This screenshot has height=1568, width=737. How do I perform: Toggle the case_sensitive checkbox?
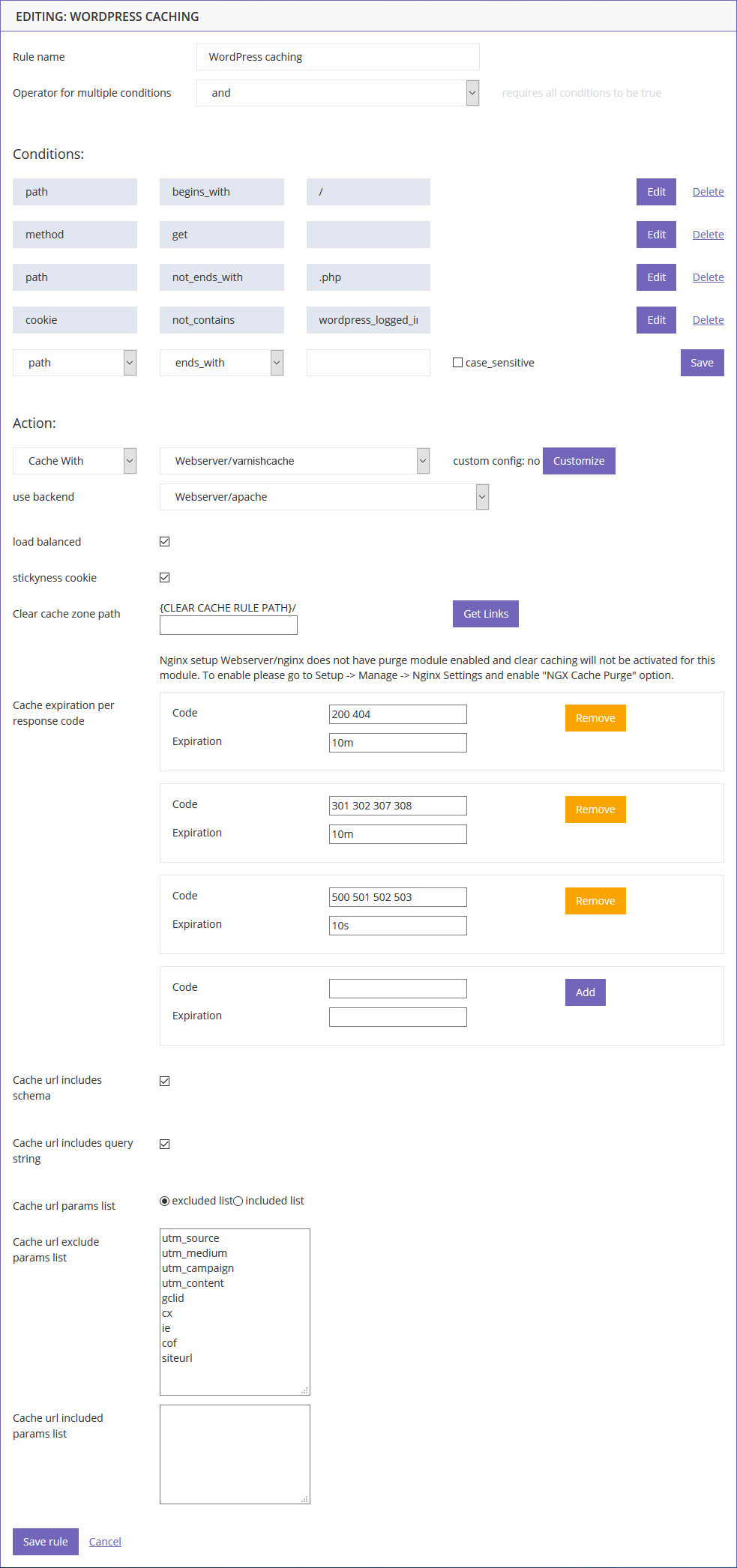click(457, 363)
